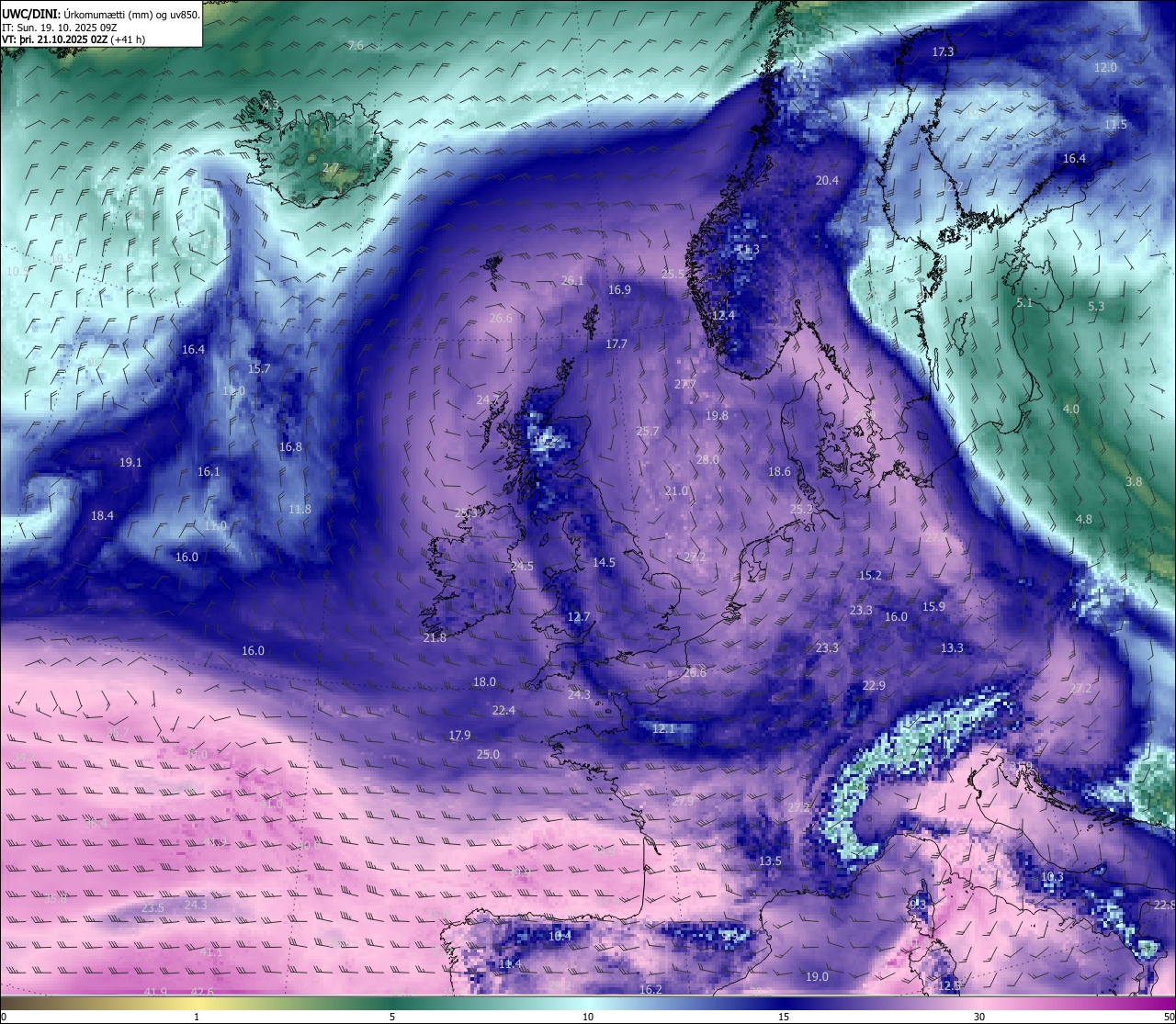Screen dimensions: 1176x1024
Task: Click the 10.3 value over Italy
Action: [1052, 877]
